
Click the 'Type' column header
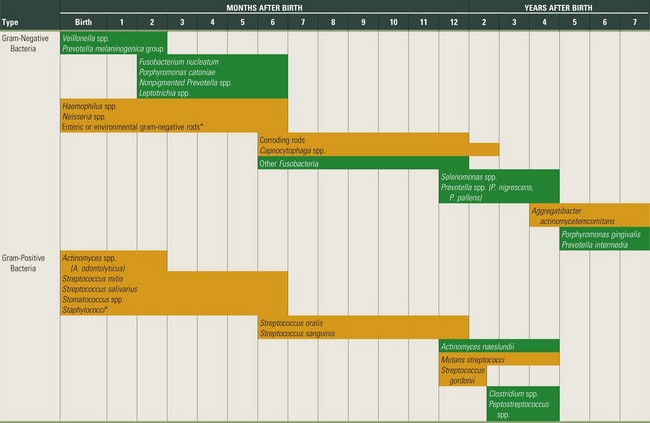point(10,22)
